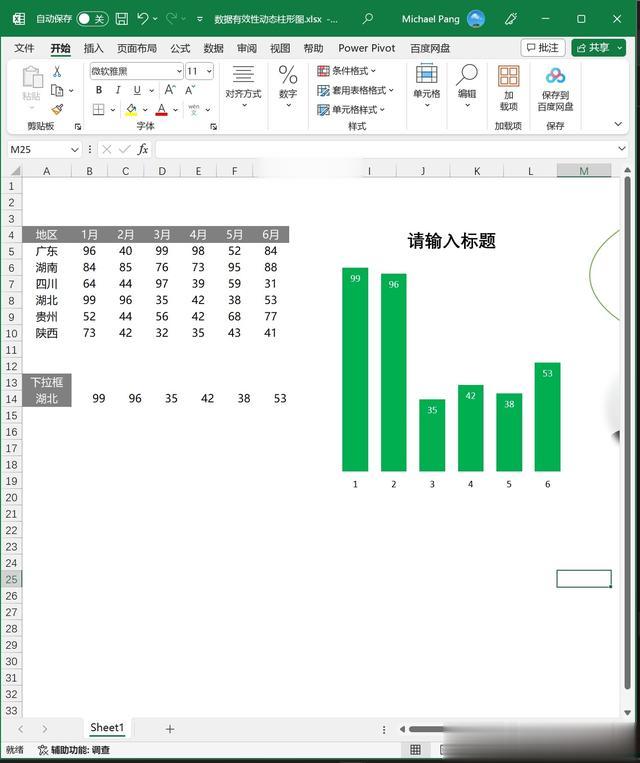
Task: Open Clipboard pane dialog launcher
Action: 78,127
